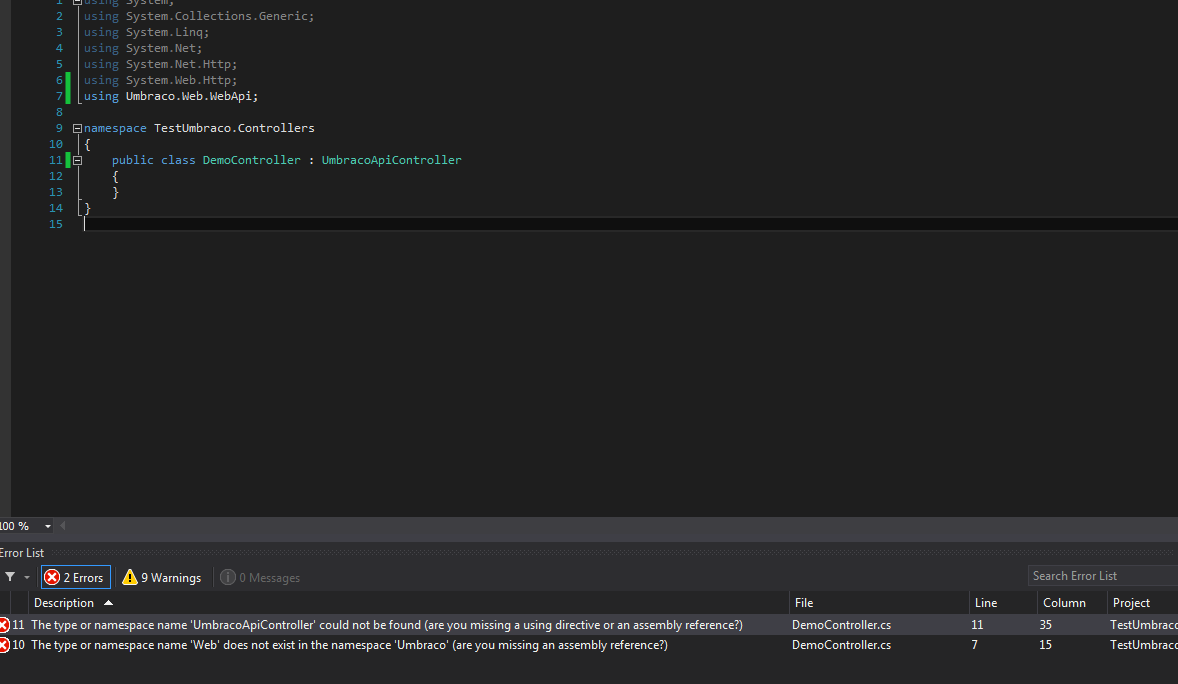Click line value 7 in error 10 row

click(974, 645)
